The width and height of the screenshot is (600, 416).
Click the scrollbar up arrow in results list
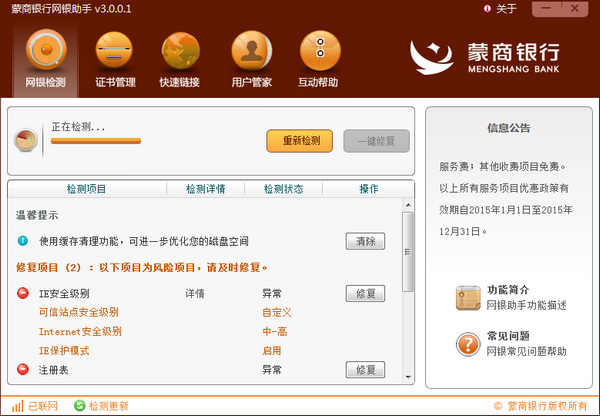[x=408, y=205]
